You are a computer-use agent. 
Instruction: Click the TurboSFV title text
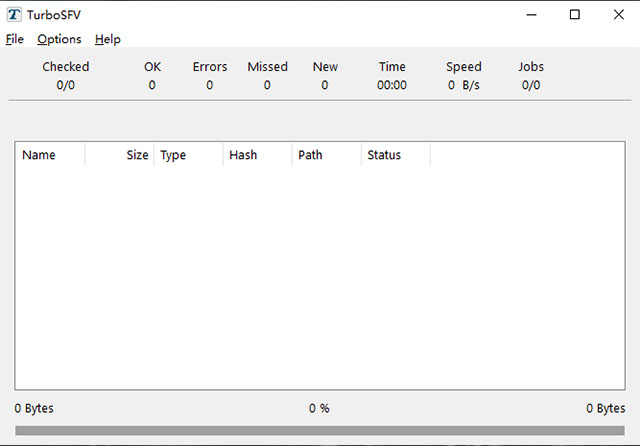[54, 15]
